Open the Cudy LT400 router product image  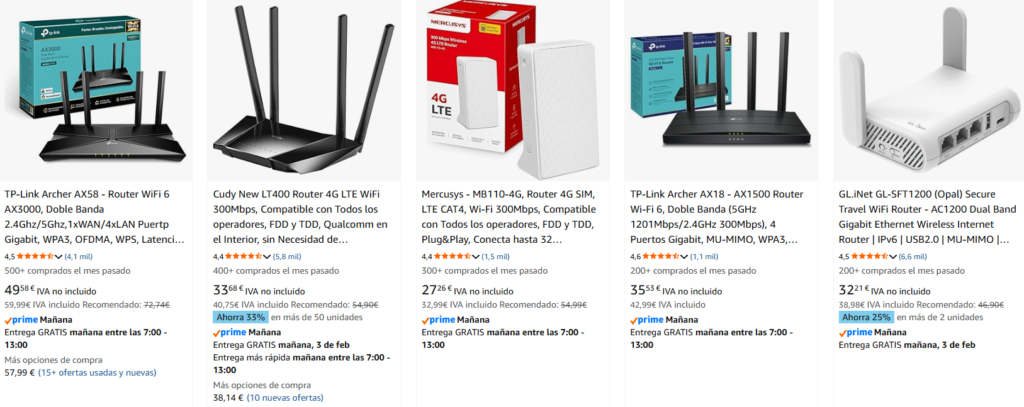click(x=304, y=90)
